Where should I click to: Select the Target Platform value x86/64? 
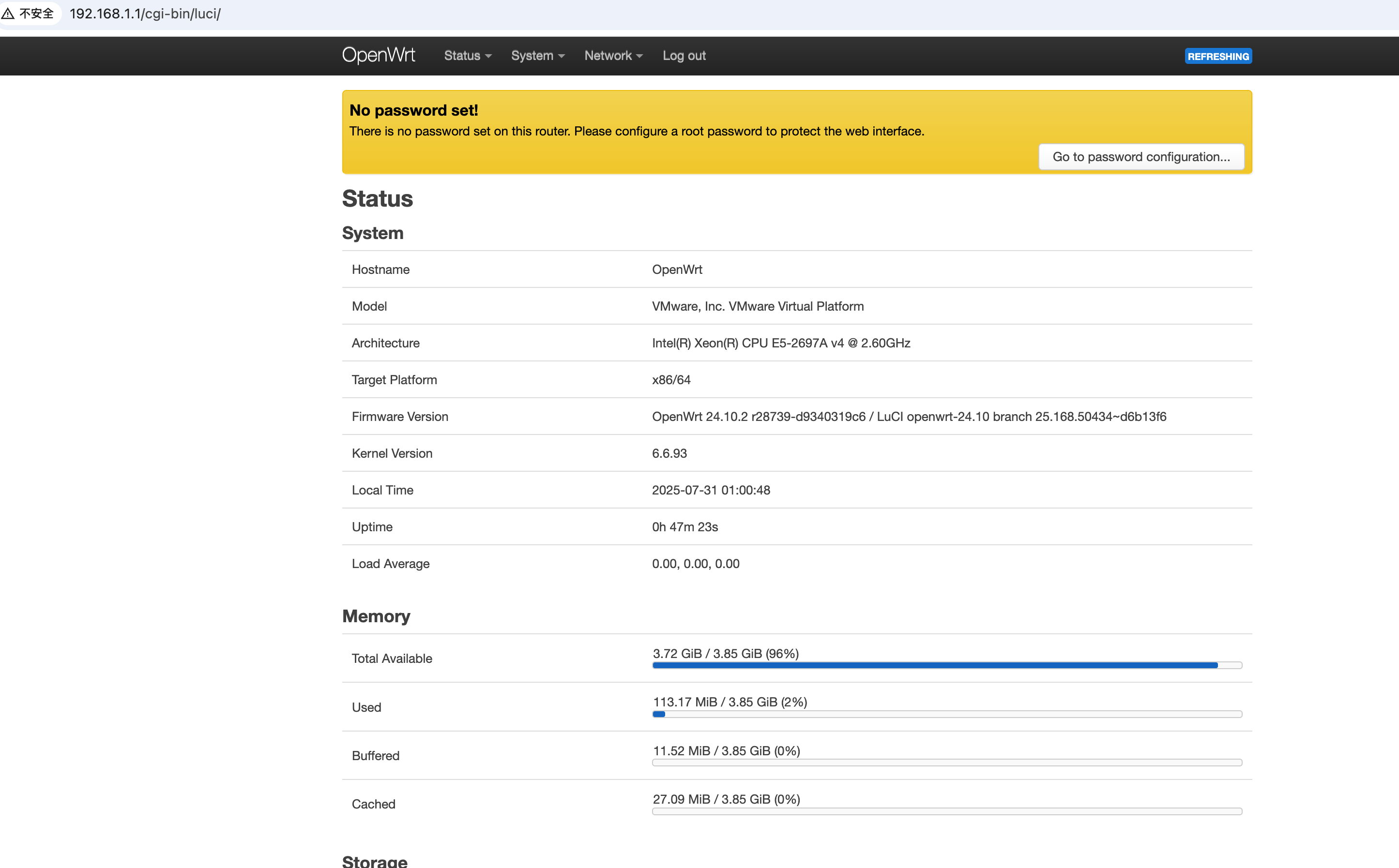click(671, 379)
